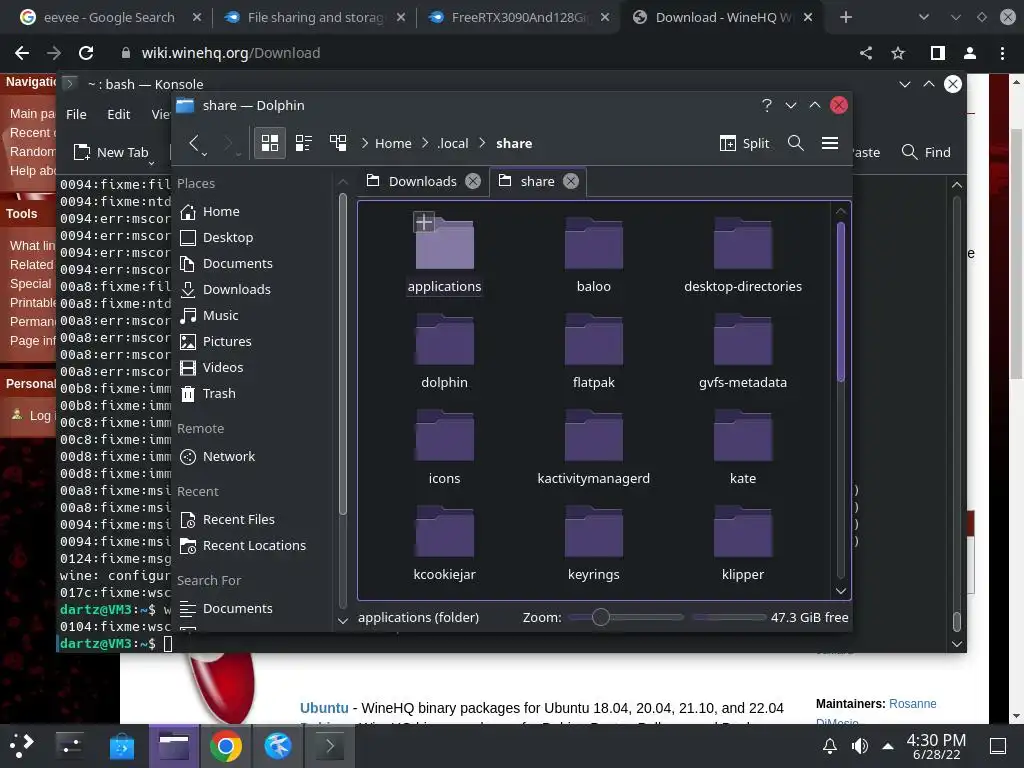Viewport: 1024px width, 768px height.
Task: Select the keyrings folder
Action: coord(594,543)
